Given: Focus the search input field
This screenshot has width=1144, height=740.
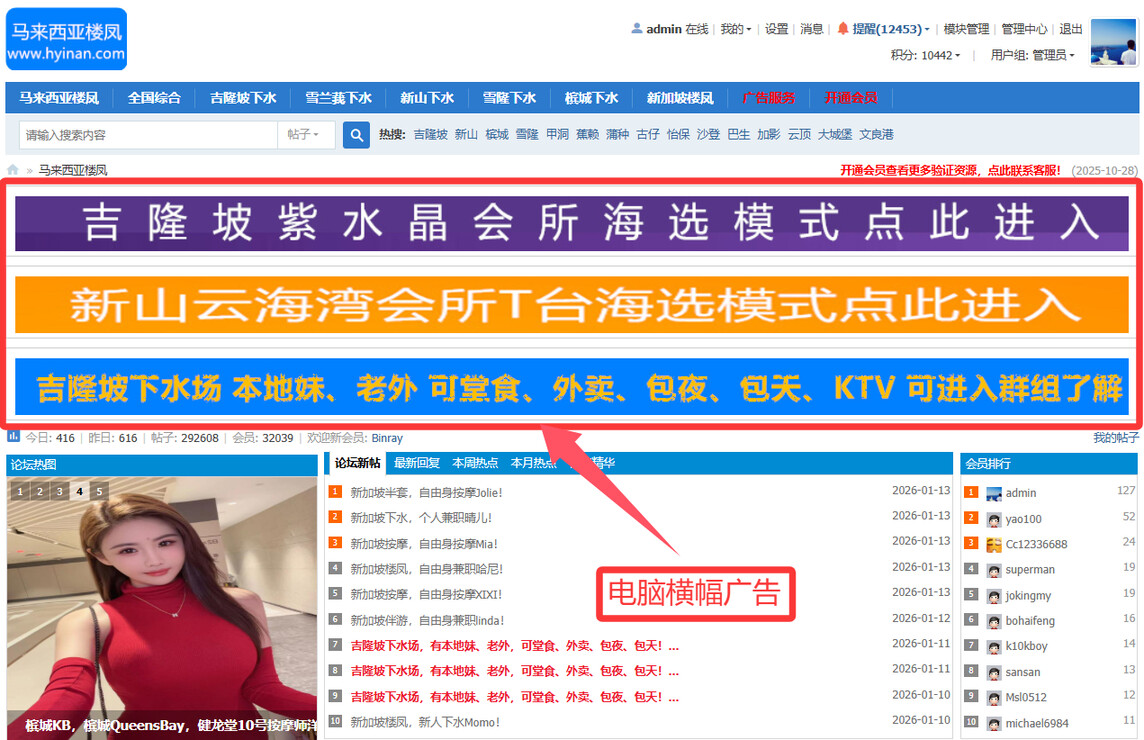Looking at the screenshot, I should 148,135.
